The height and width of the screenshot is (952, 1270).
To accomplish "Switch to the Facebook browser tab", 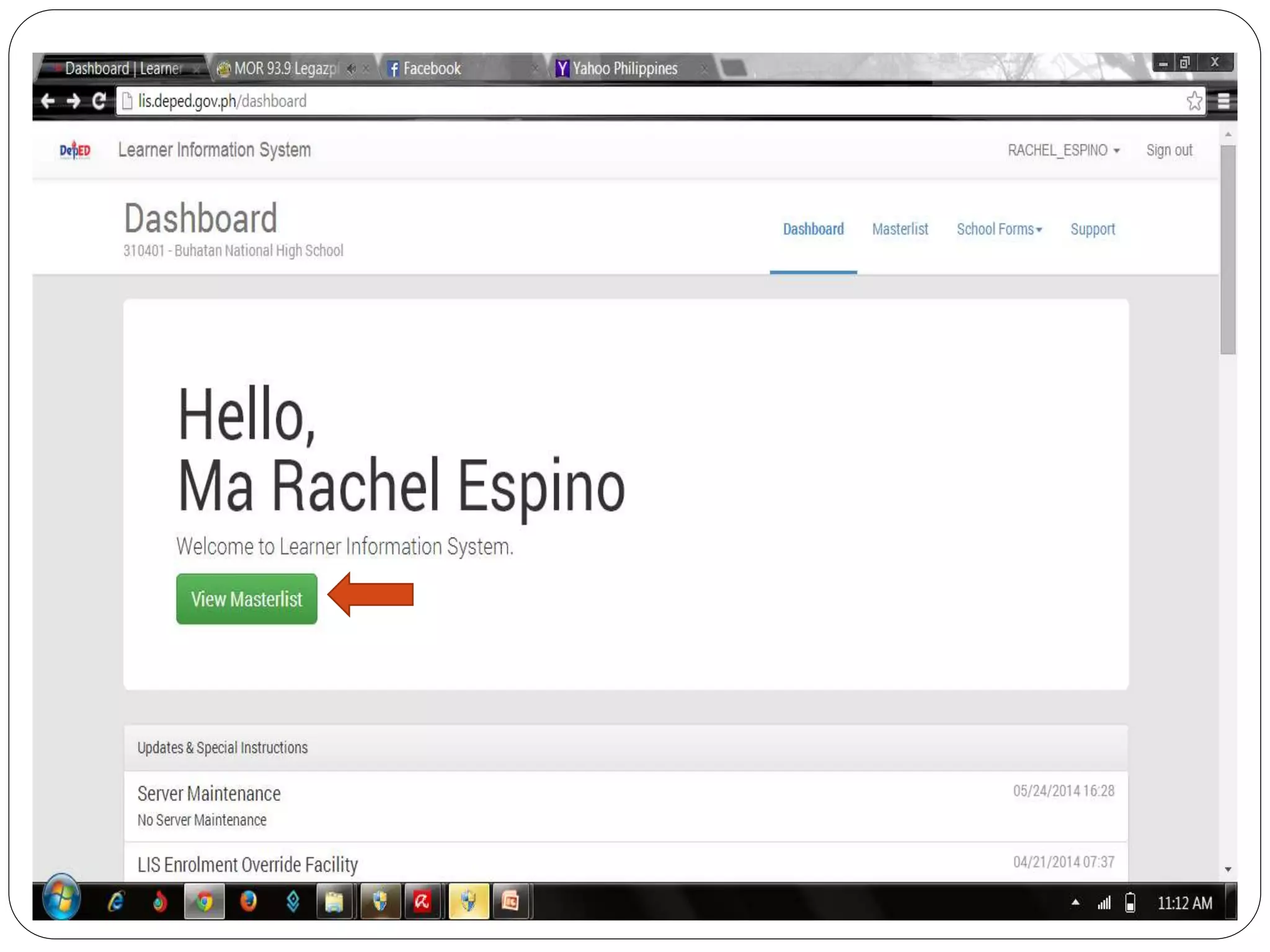I will click(x=432, y=69).
